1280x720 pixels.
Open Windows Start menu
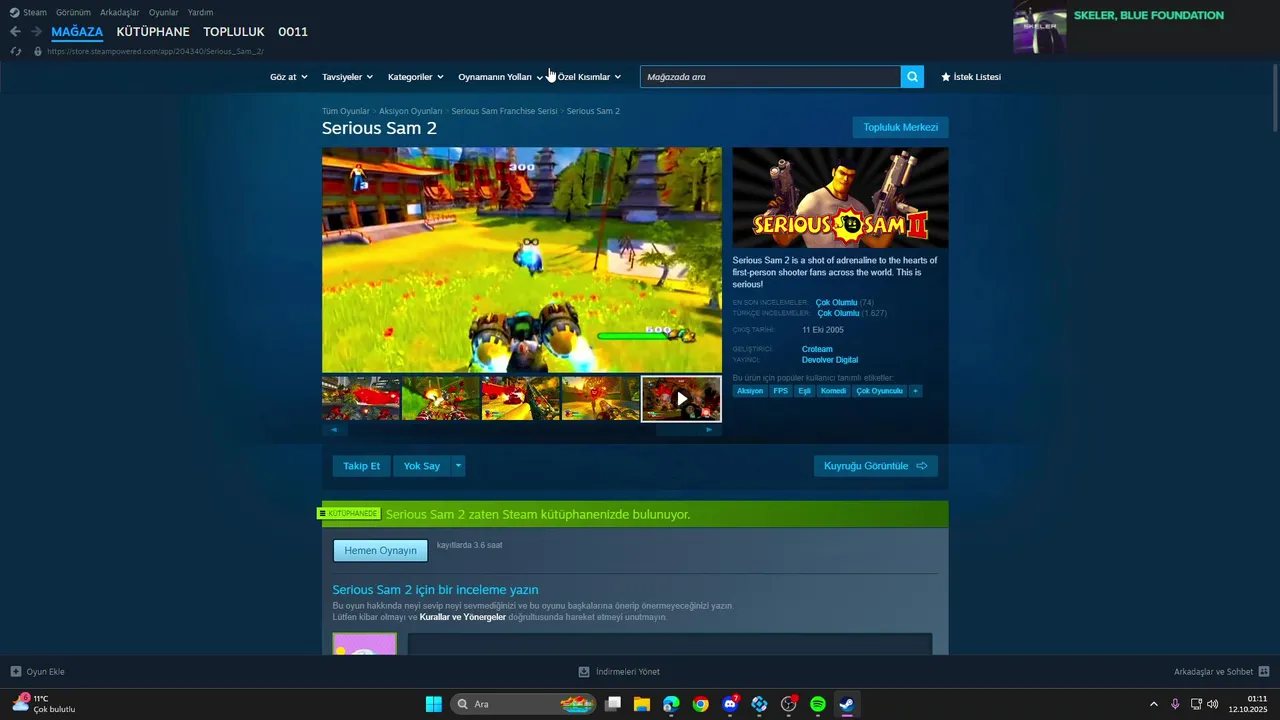pos(433,704)
